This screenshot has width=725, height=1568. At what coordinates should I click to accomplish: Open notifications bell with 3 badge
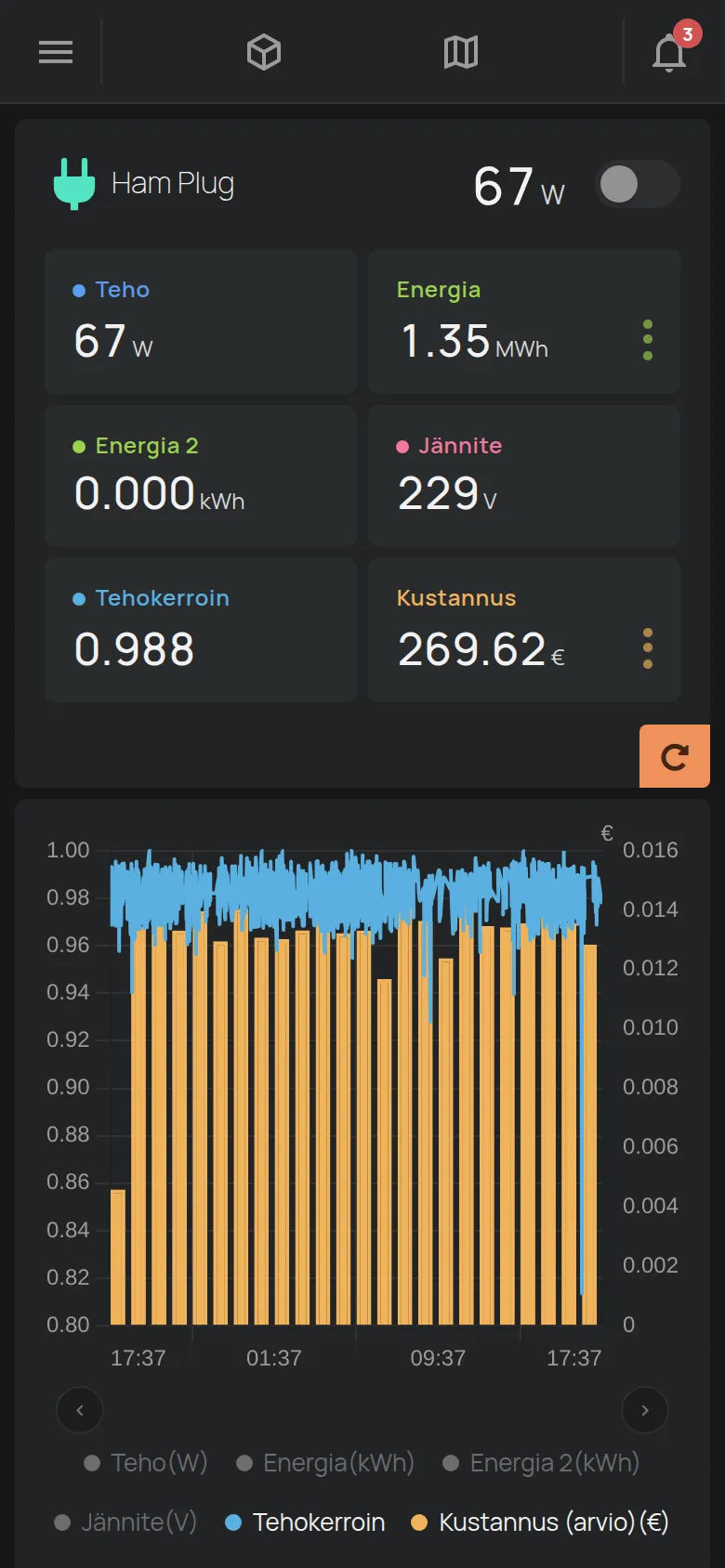671,50
